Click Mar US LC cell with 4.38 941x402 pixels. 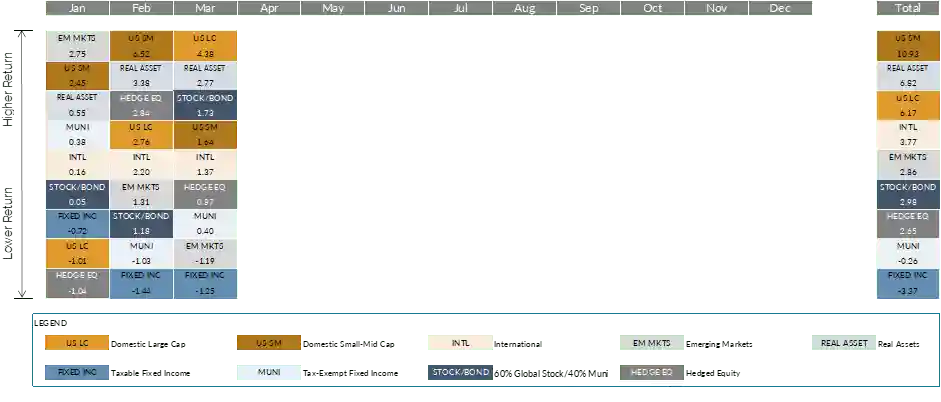[x=205, y=46]
